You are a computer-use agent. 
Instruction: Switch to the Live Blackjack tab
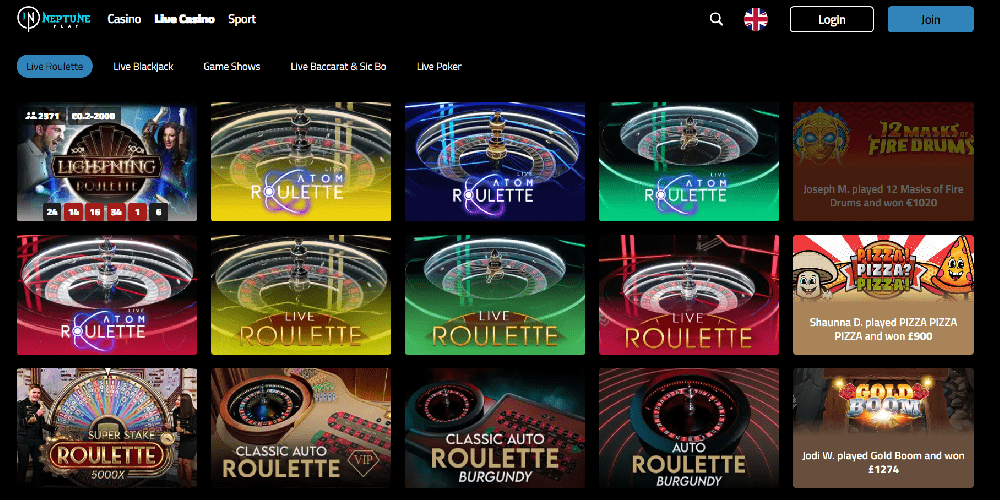(x=143, y=66)
